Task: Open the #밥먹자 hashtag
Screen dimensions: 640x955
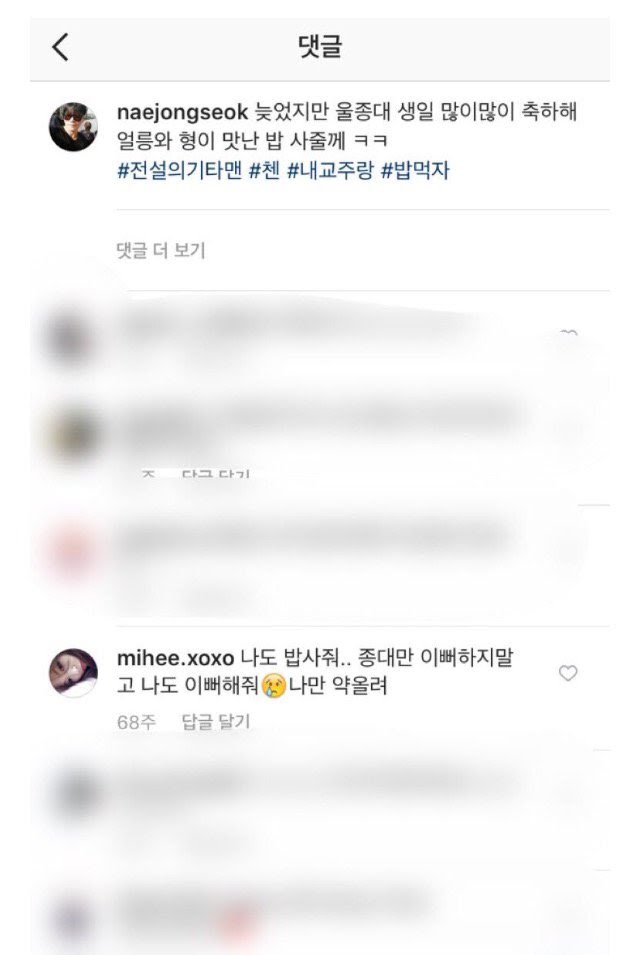Action: pyautogui.click(x=415, y=170)
